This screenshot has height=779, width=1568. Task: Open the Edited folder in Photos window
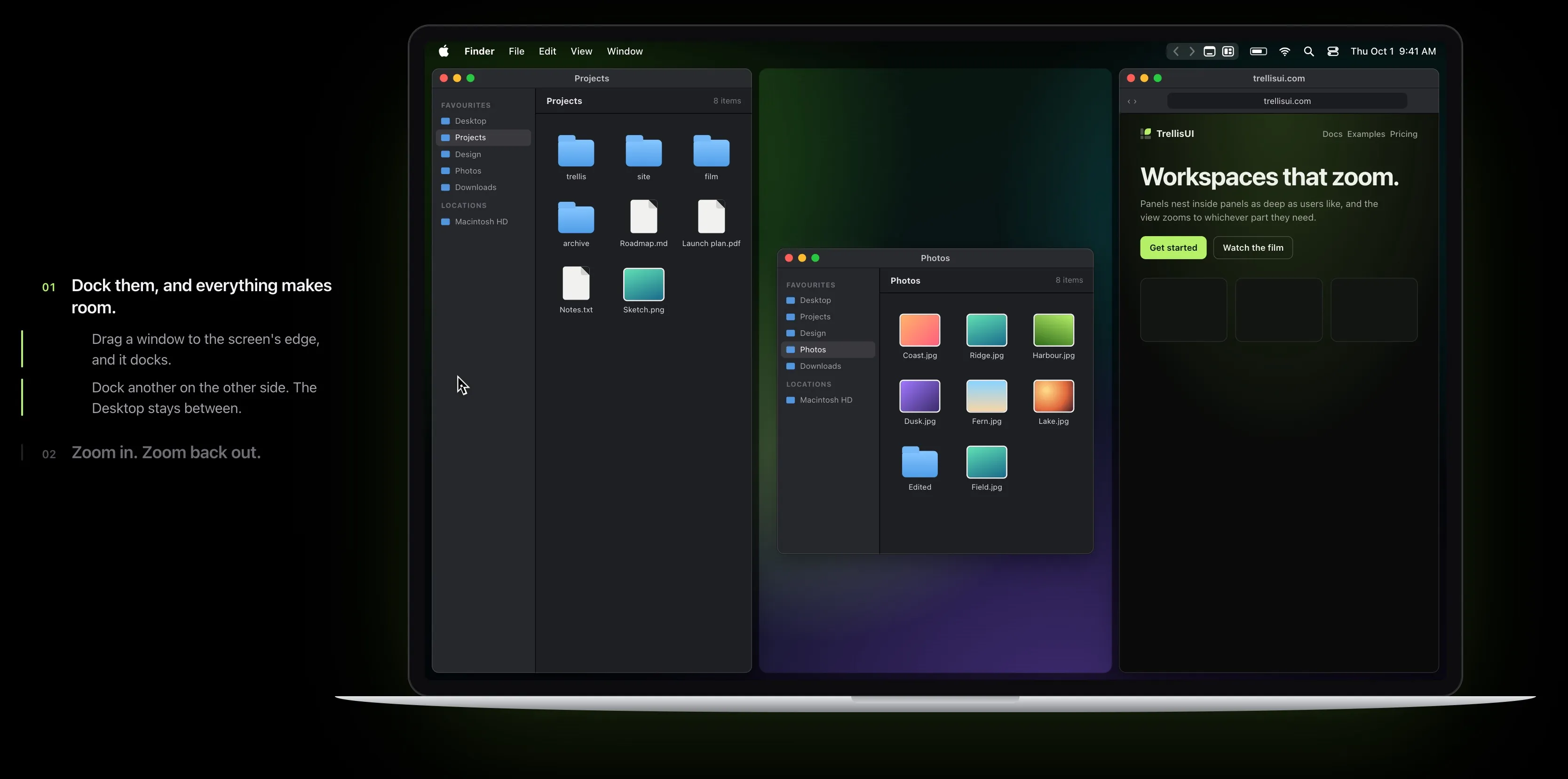point(920,462)
